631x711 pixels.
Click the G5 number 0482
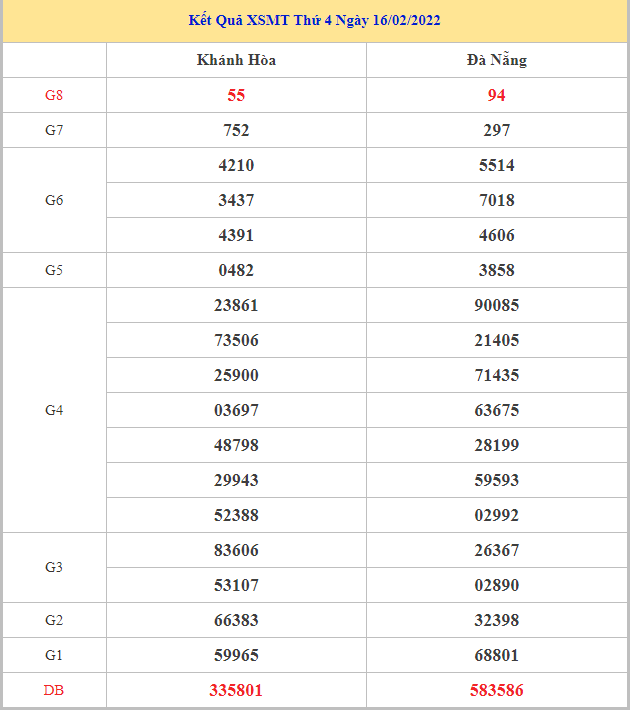point(236,270)
